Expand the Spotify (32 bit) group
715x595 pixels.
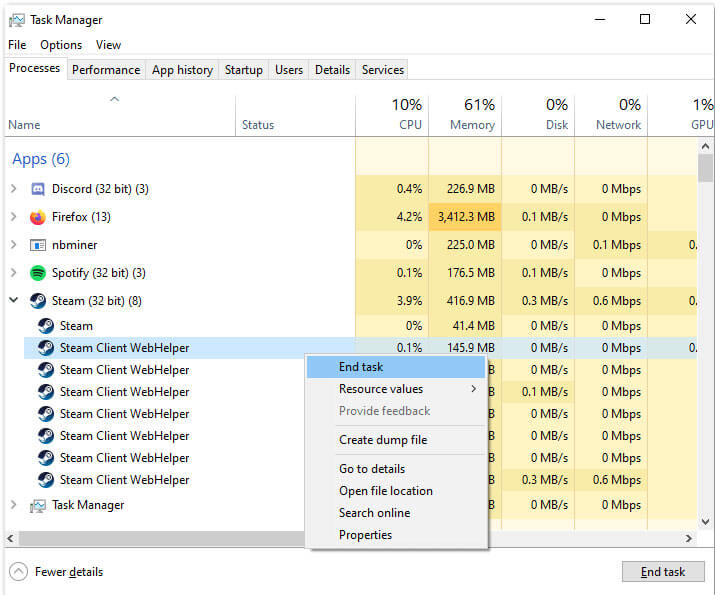pos(13,273)
